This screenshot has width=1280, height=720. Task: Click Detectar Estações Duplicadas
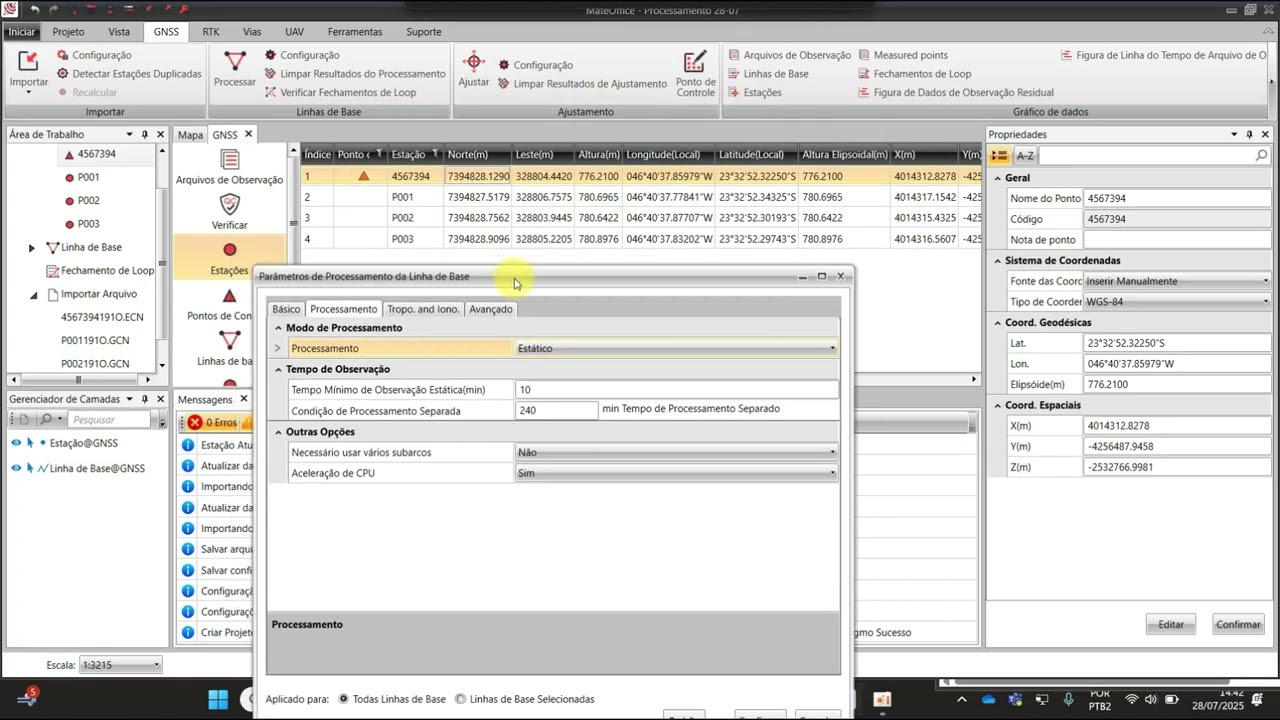point(129,74)
